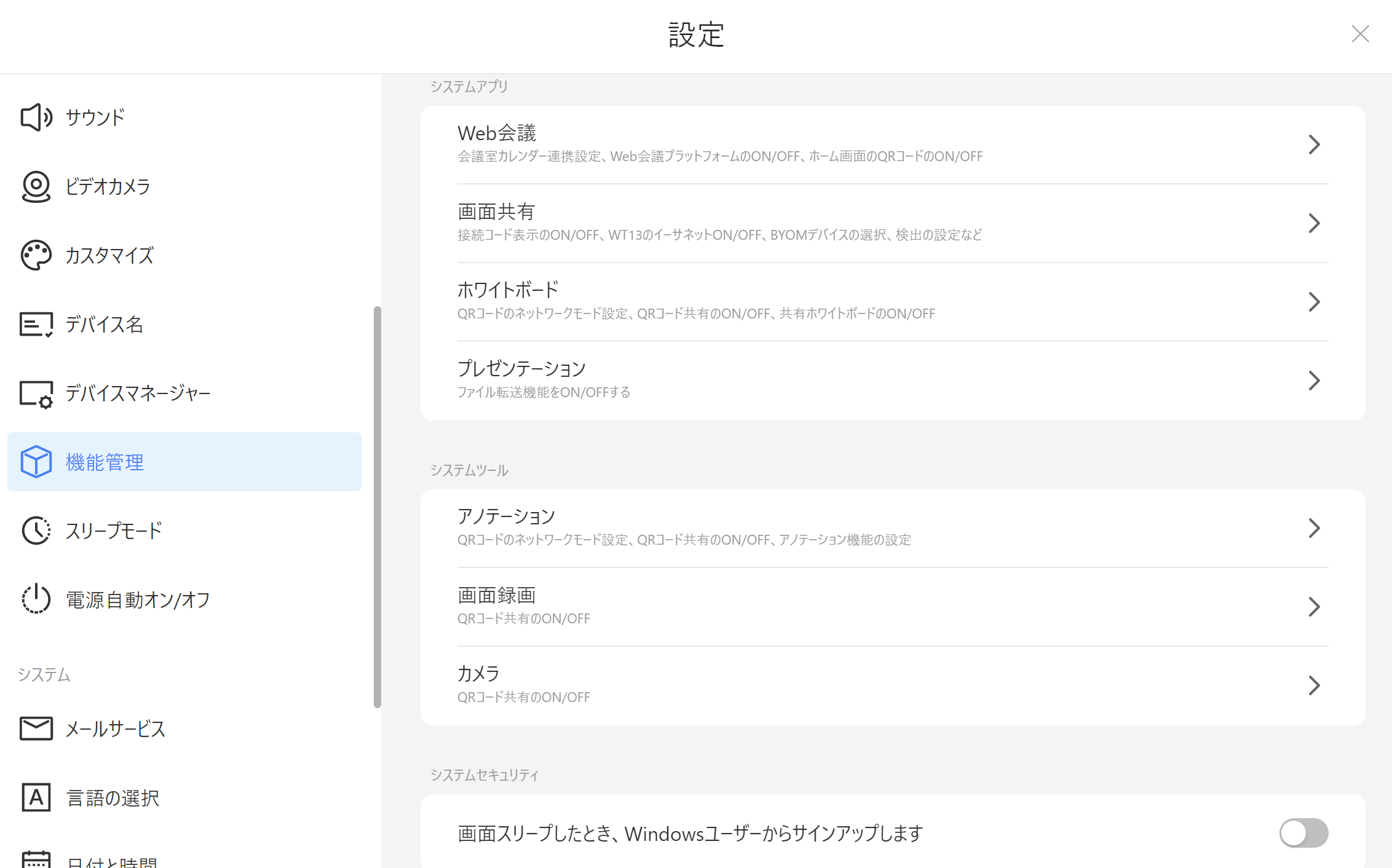The image size is (1392, 868).
Task: Open カスタマイズ via palette icon
Action: (36, 255)
